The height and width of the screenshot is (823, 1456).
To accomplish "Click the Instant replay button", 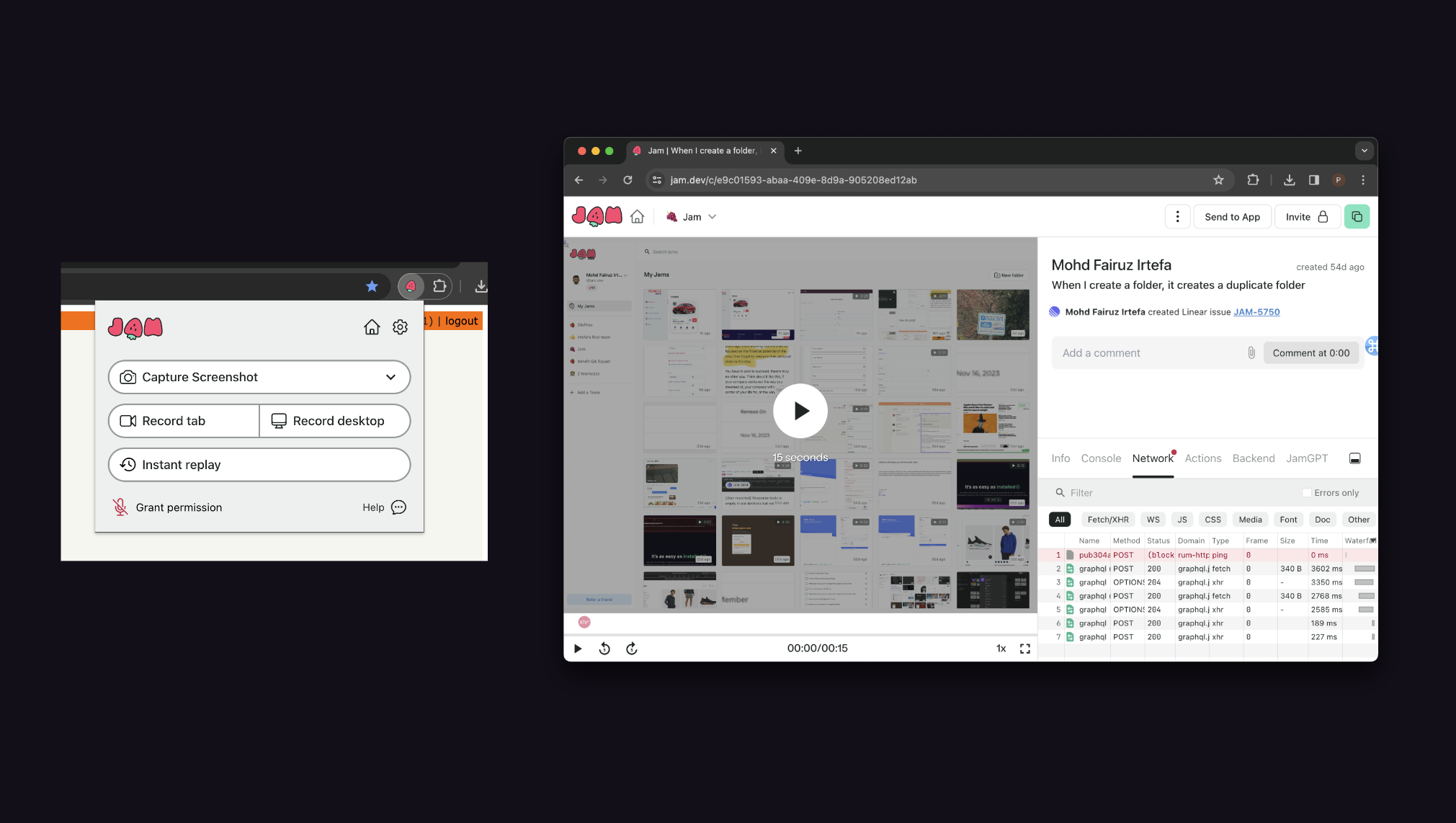I will (259, 465).
